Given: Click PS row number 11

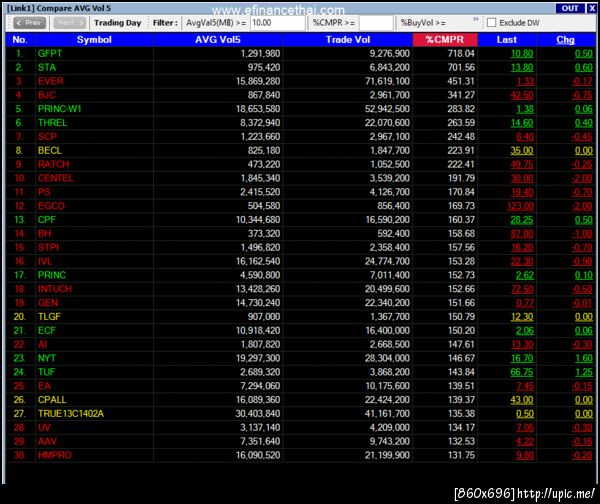Looking at the screenshot, I should pos(20,192).
